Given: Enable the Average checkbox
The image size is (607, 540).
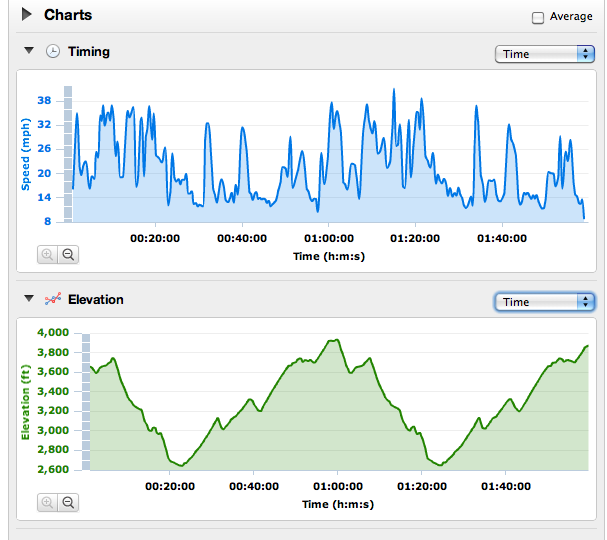Looking at the screenshot, I should tap(538, 18).
